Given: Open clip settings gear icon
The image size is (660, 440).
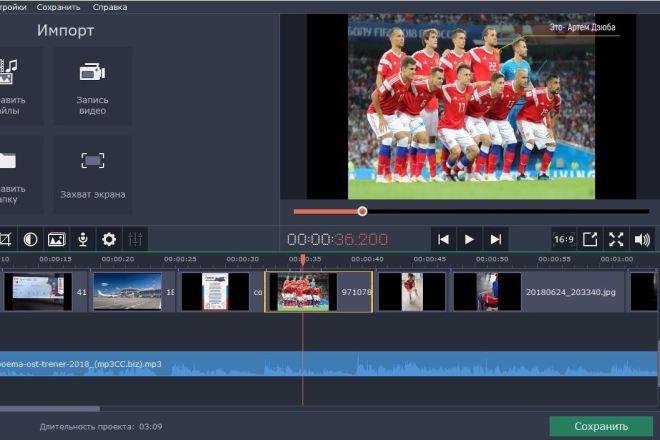Looking at the screenshot, I should [x=109, y=240].
